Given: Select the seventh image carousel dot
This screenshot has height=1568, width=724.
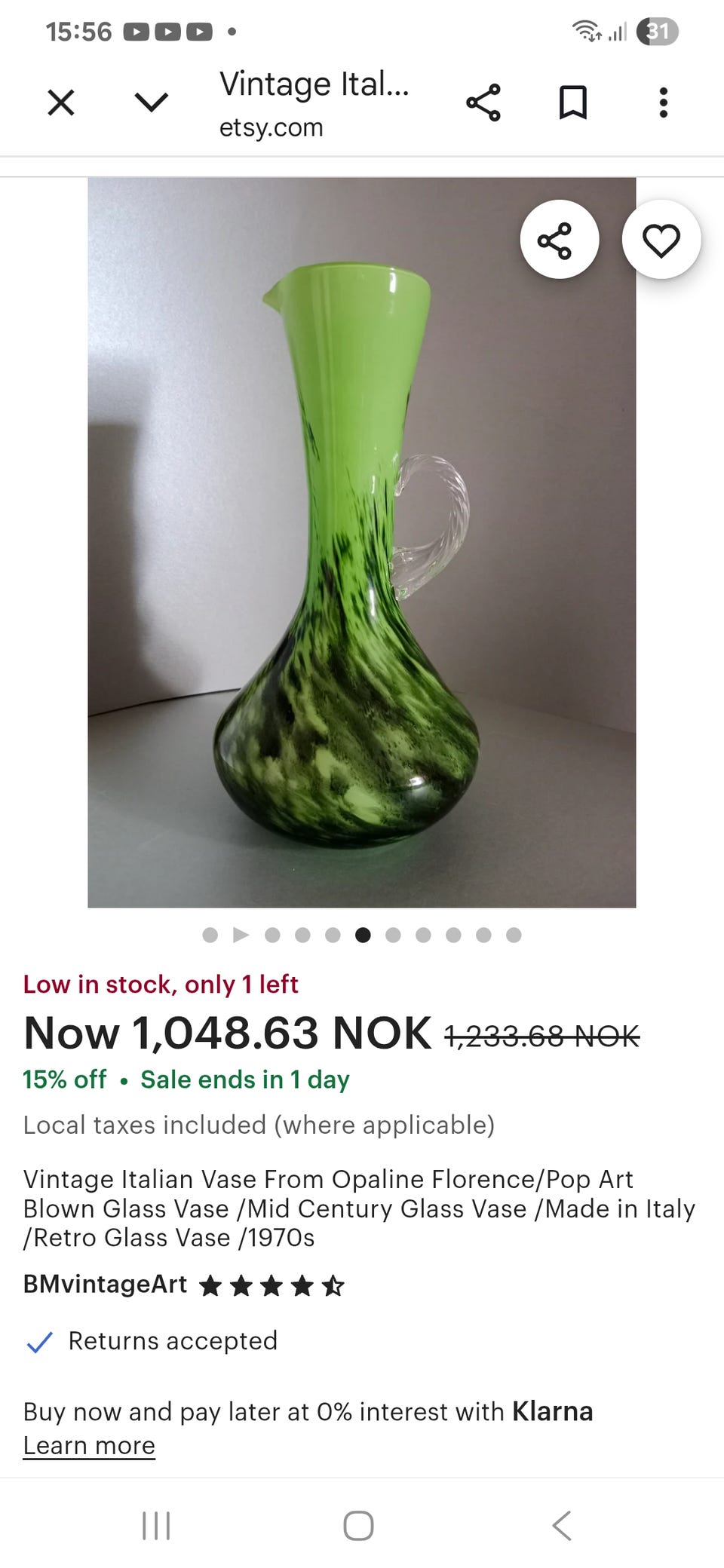Looking at the screenshot, I should coord(393,936).
